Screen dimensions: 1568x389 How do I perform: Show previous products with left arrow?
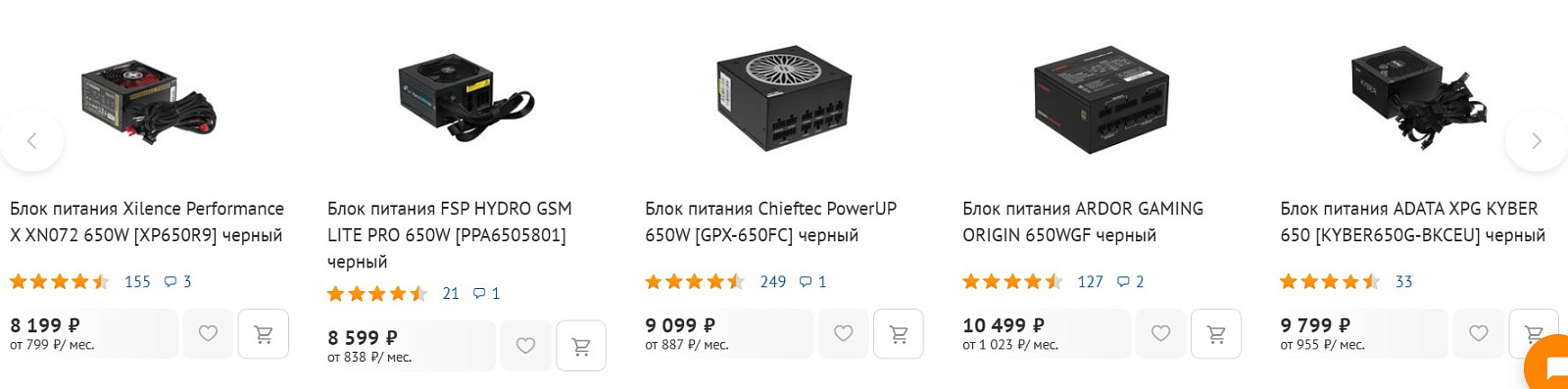point(31,140)
